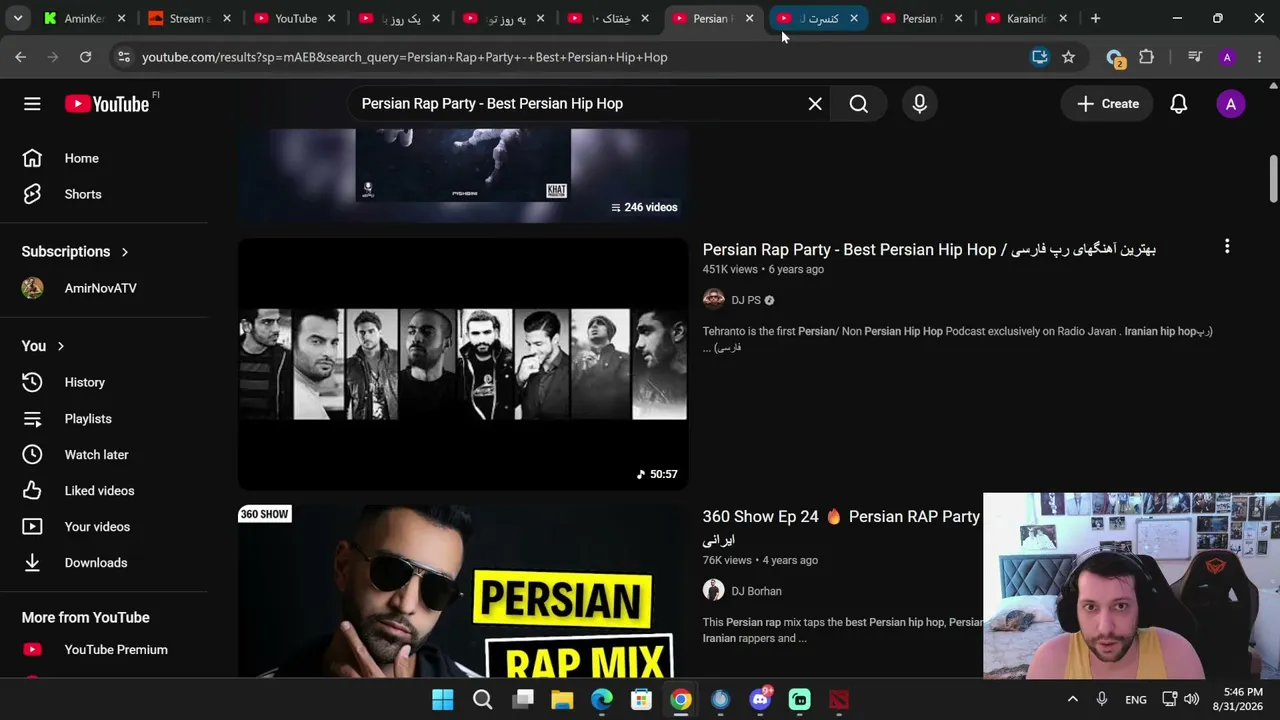Go back to previous page in Chrome
Image resolution: width=1280 pixels, height=720 pixels.
click(x=21, y=57)
